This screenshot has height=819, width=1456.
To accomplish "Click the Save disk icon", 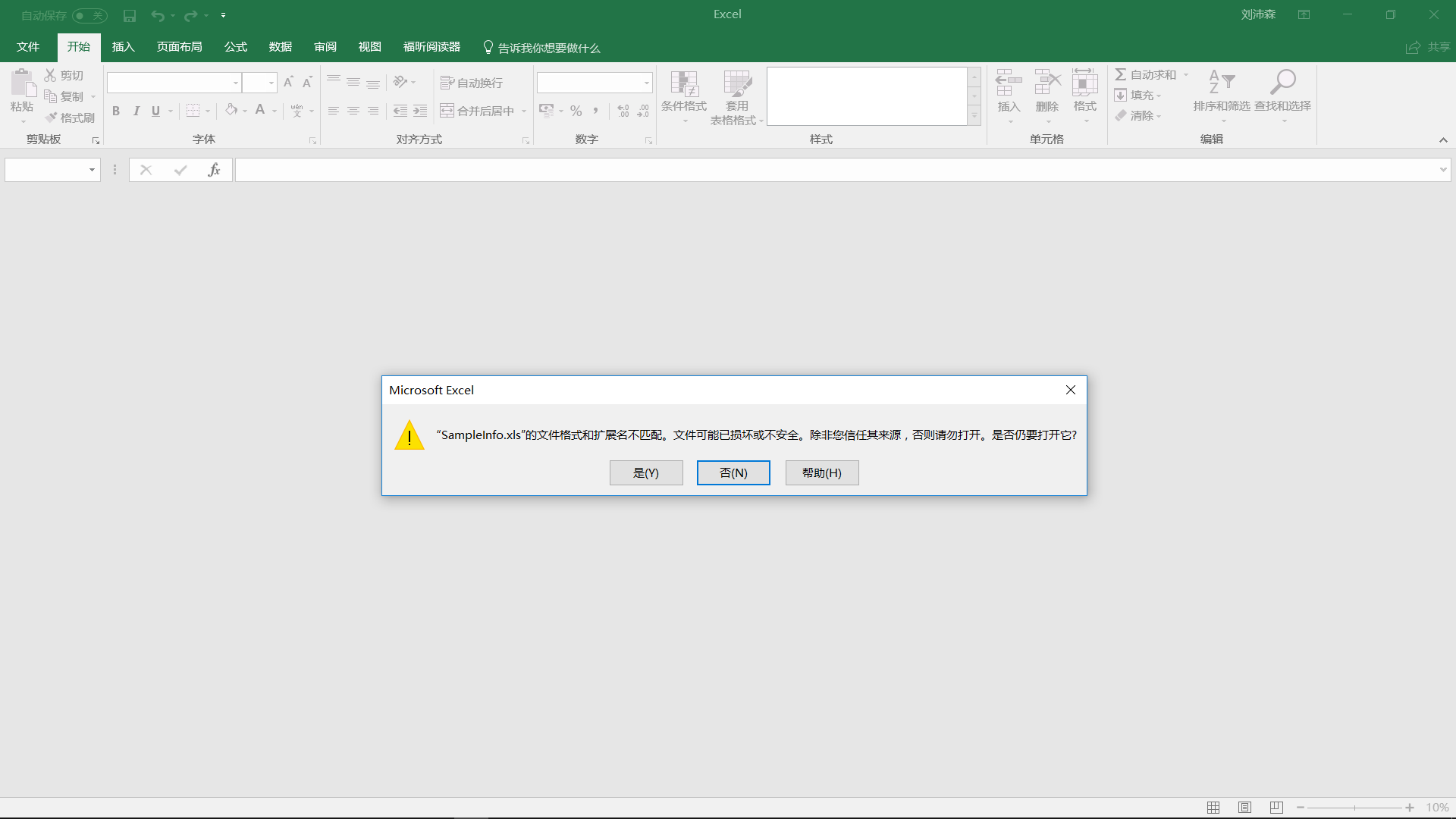I will (x=130, y=15).
